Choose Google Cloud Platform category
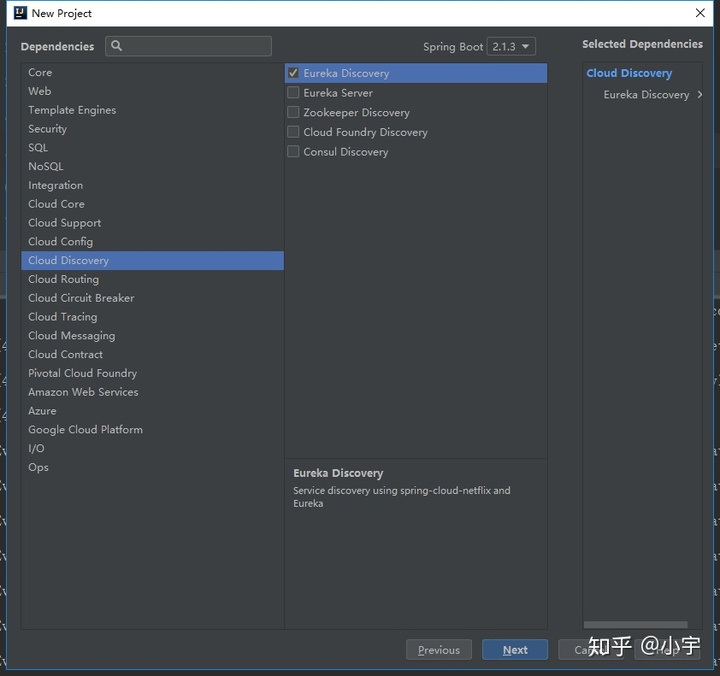Viewport: 720px width, 676px height. [x=152, y=430]
